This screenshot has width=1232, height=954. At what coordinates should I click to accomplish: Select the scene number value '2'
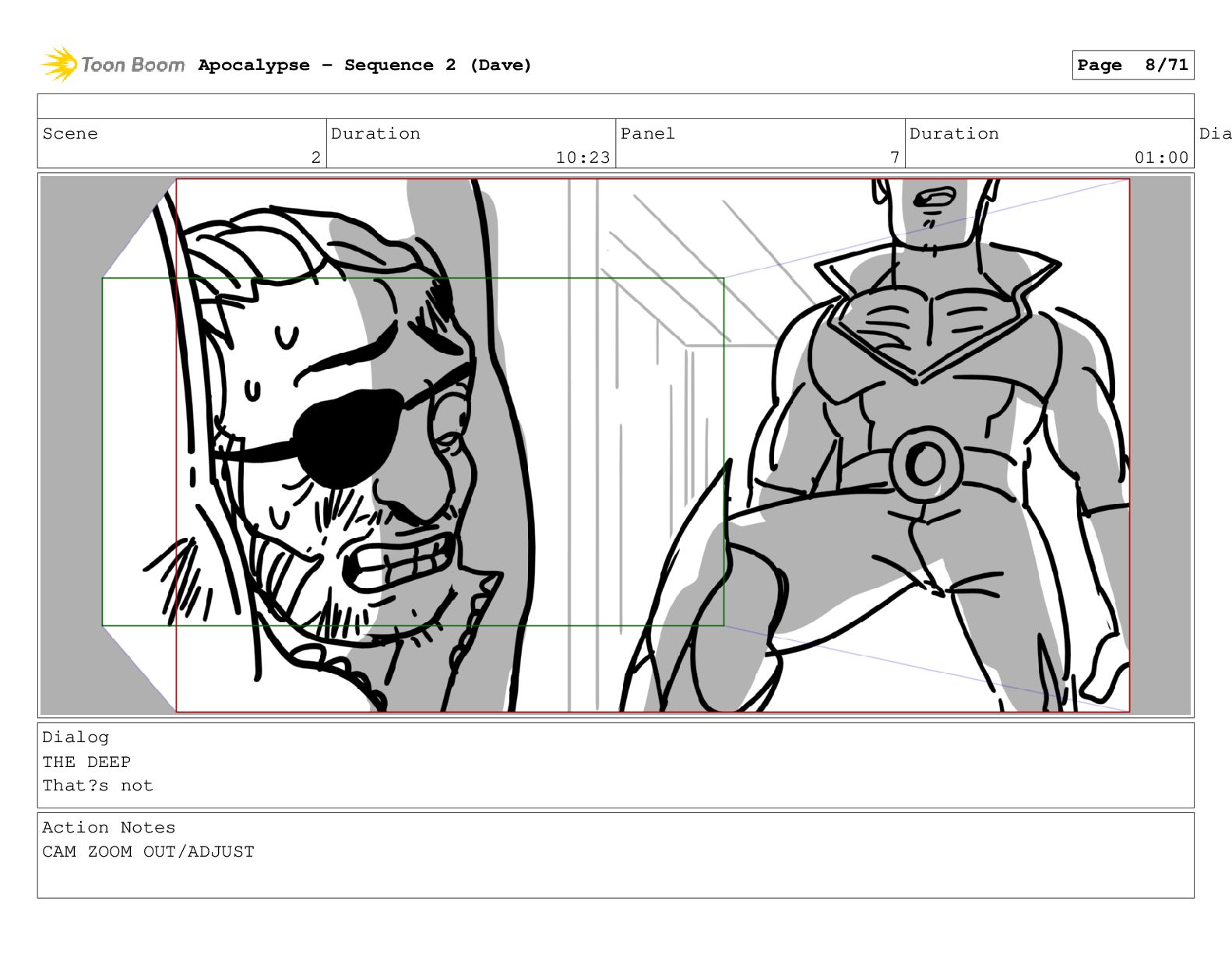315,157
